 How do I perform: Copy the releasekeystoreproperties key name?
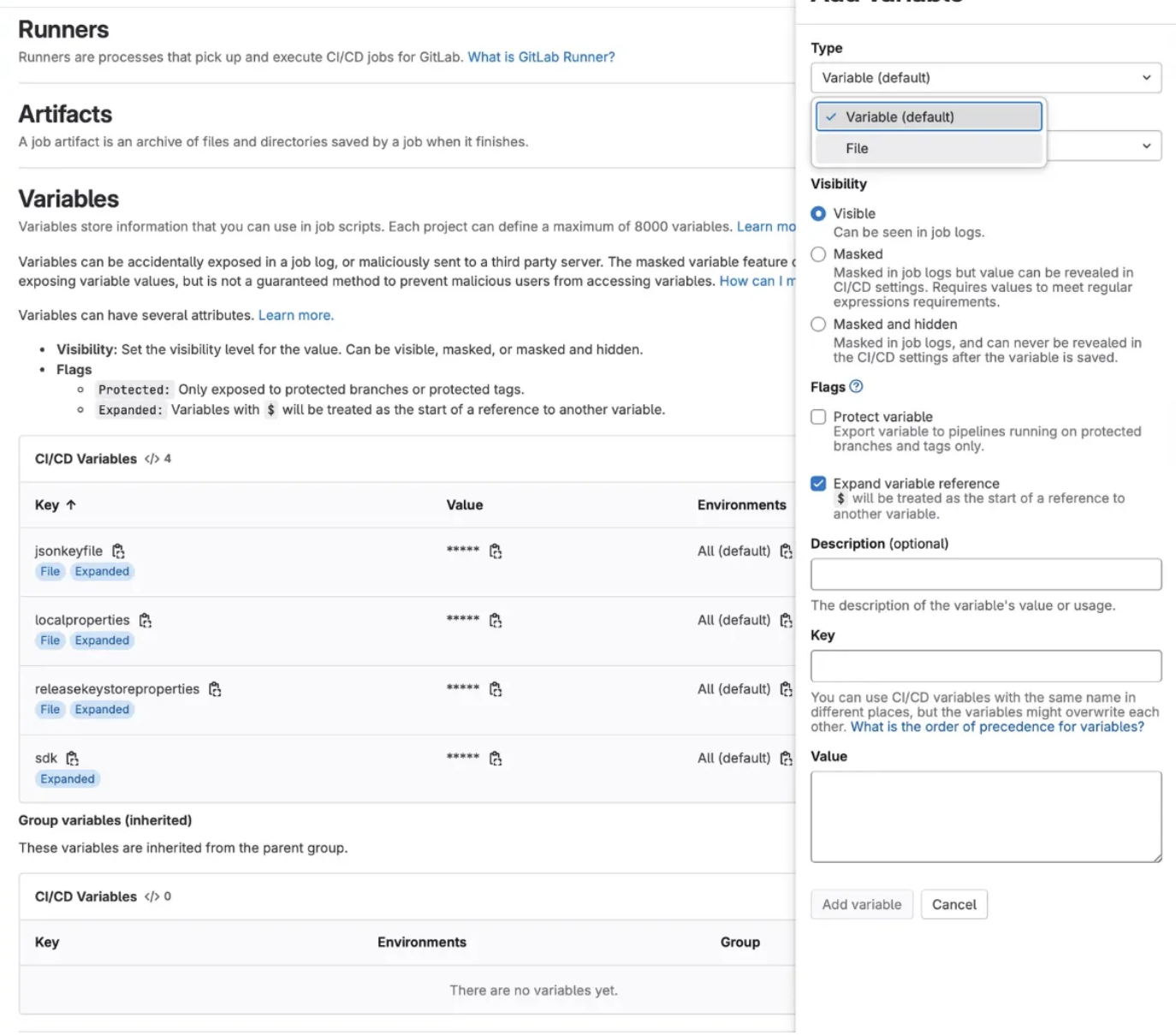[215, 689]
